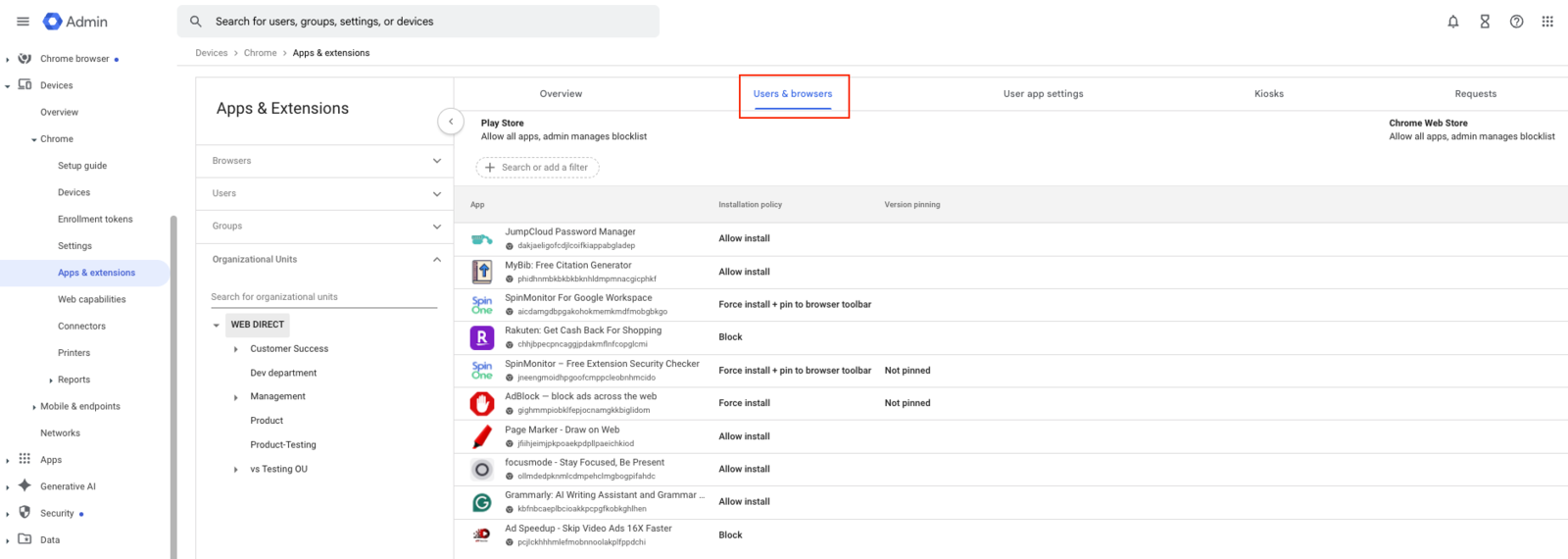
Task: Click Chrome breadcrumb link
Action: pos(261,53)
